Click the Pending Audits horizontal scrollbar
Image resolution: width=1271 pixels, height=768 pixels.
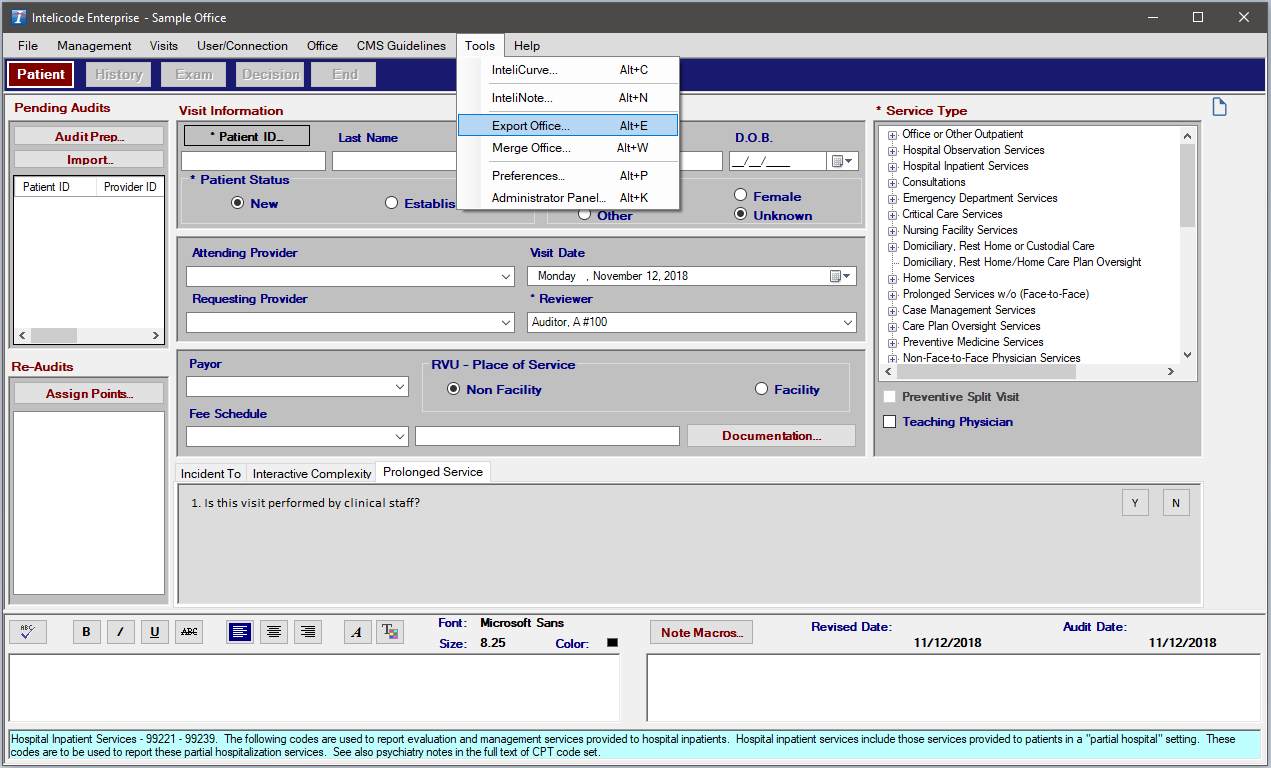(x=89, y=336)
